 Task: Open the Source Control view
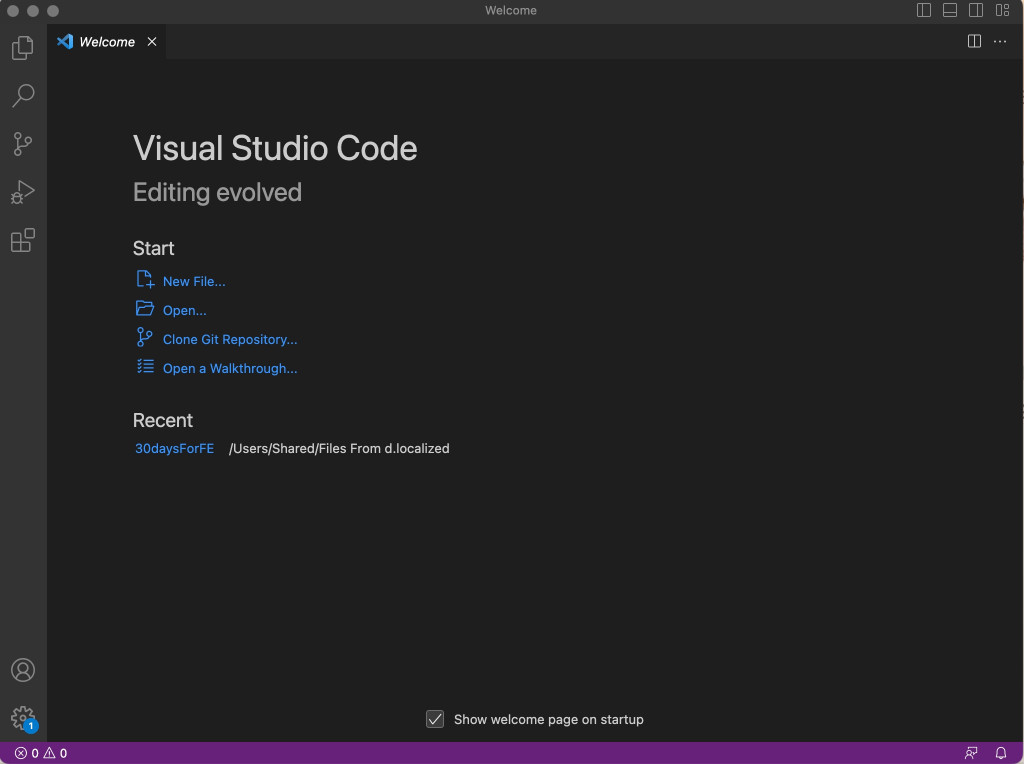pos(23,144)
